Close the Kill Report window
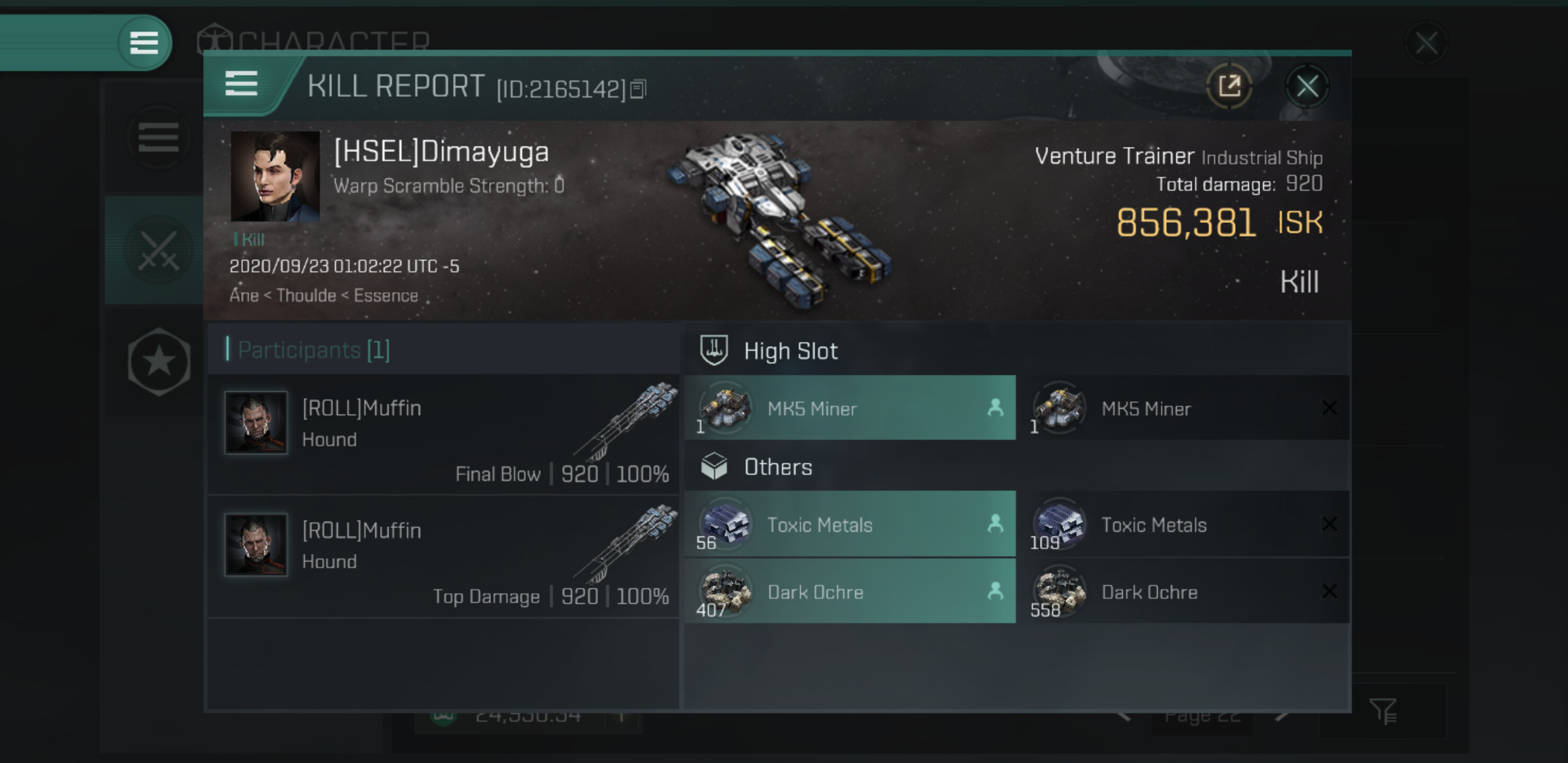Screen dimensions: 1568x763 [1307, 86]
